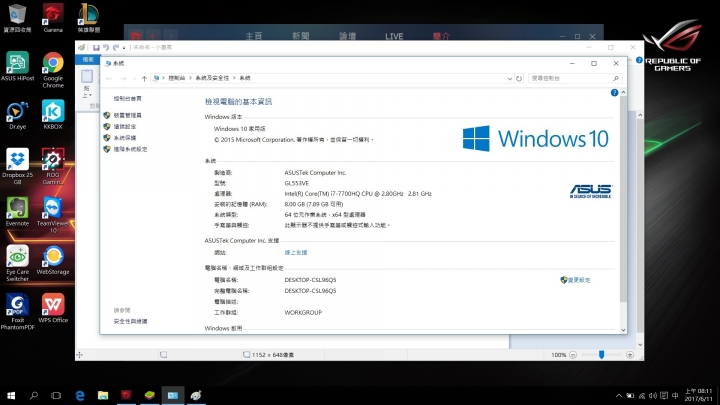Go forward using the System window forward arrow
720x405 pixels.
123,79
